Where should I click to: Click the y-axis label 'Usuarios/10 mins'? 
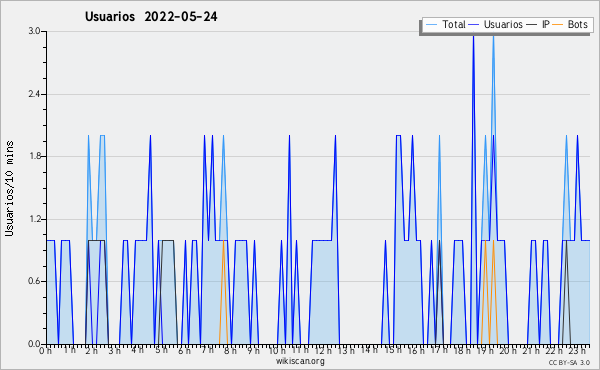[9, 188]
